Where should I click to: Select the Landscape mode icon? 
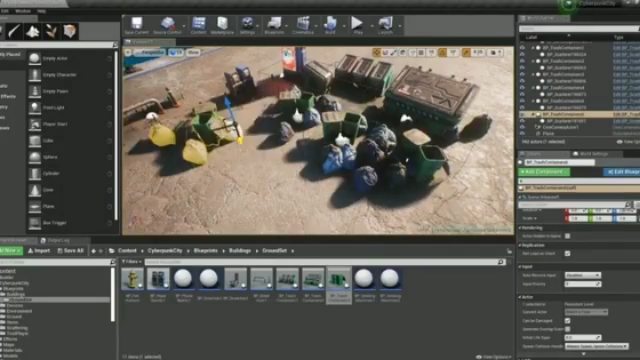pos(33,31)
